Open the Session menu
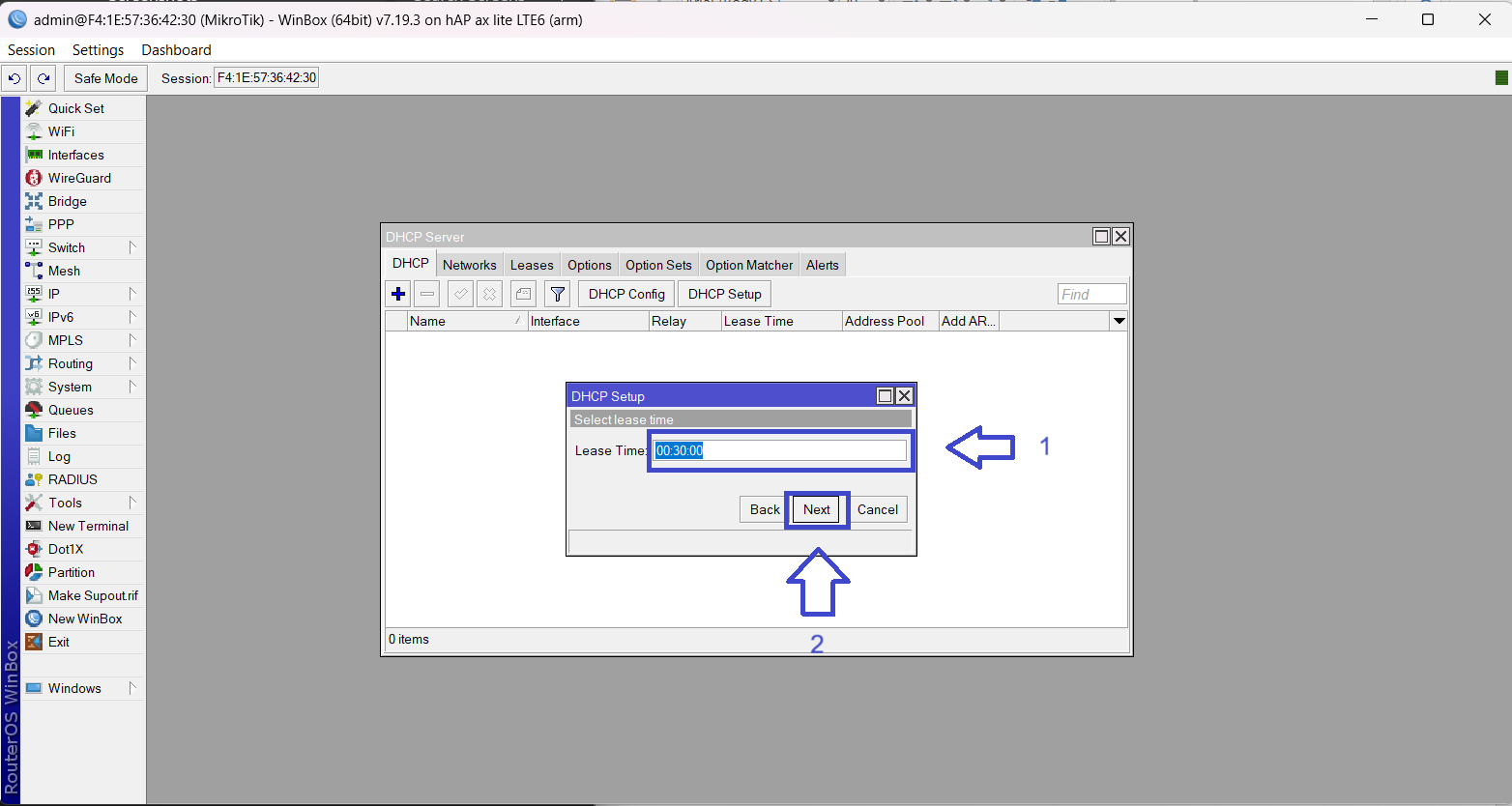The height and width of the screenshot is (806, 1512). (31, 50)
